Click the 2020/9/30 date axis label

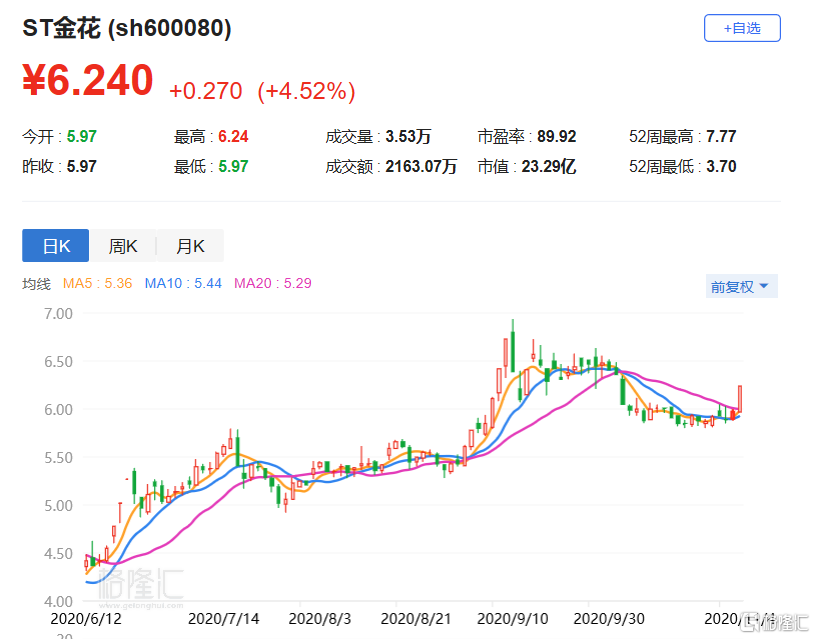point(609,619)
